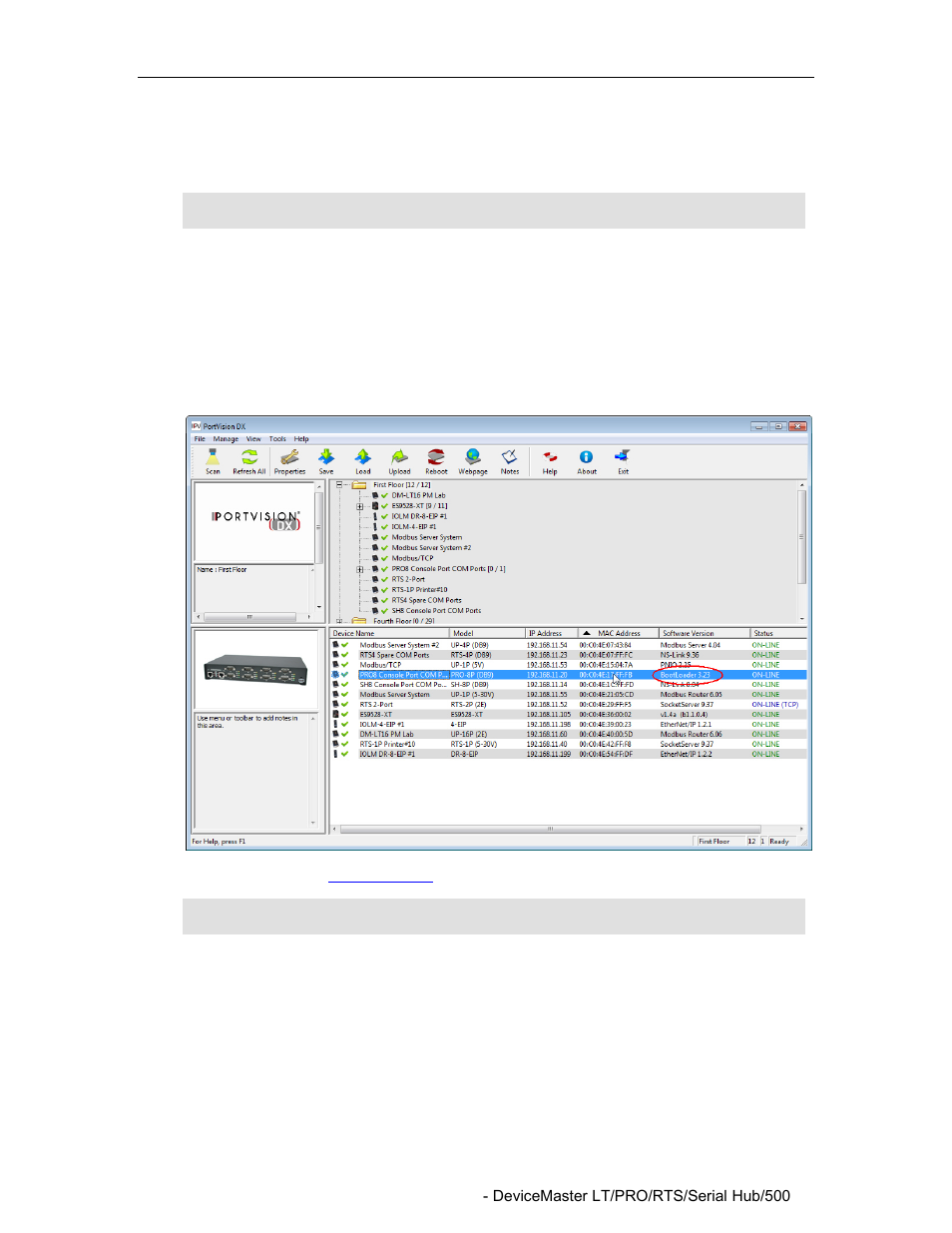Expand PRO8 Console Port COM Ports node
952x1233 pixels.
[360, 569]
